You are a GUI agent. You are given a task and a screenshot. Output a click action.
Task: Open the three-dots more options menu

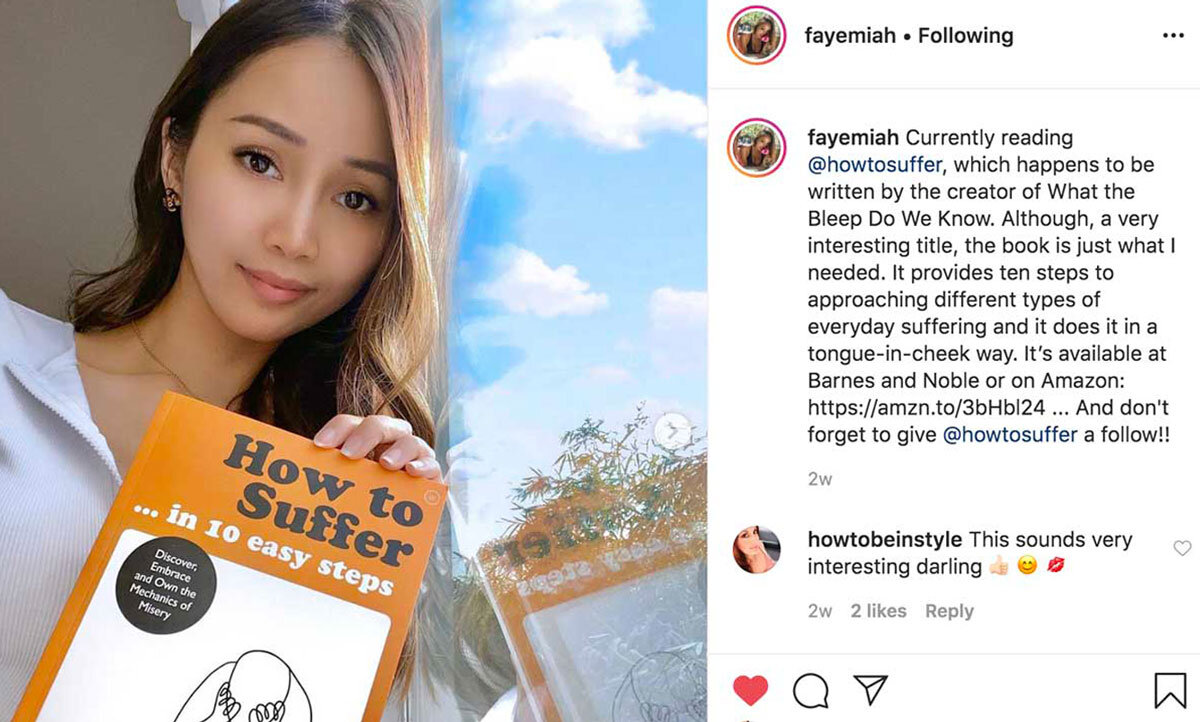tap(1173, 36)
